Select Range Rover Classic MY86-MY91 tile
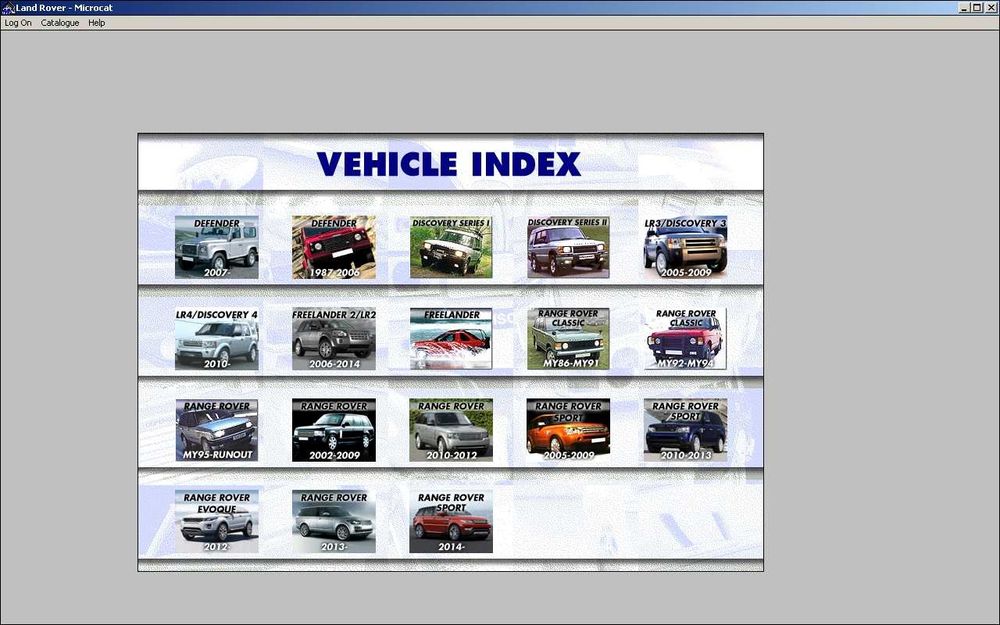This screenshot has width=1000, height=625. click(x=568, y=339)
